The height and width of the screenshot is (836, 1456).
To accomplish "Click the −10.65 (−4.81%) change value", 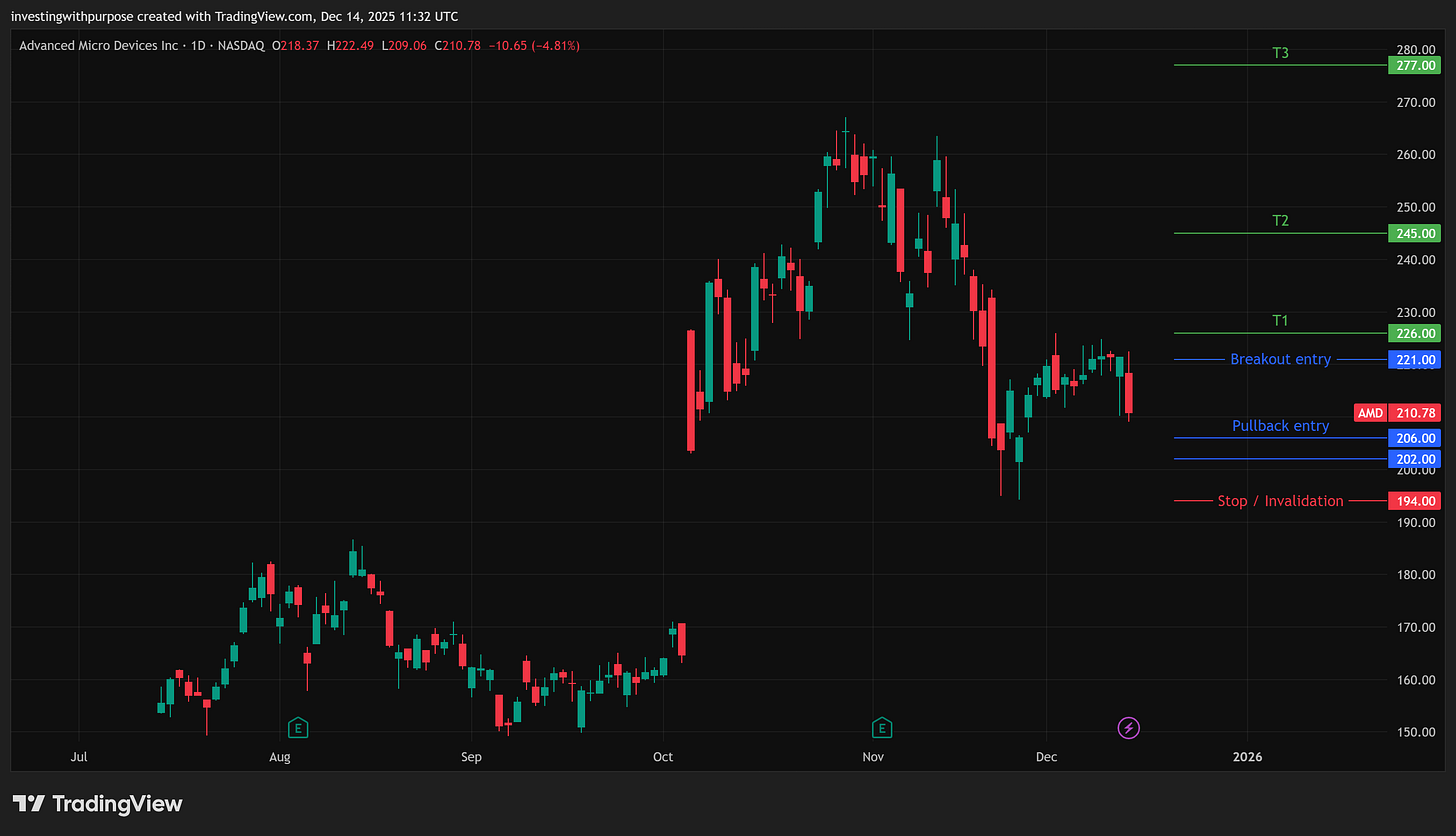I will coord(533,46).
